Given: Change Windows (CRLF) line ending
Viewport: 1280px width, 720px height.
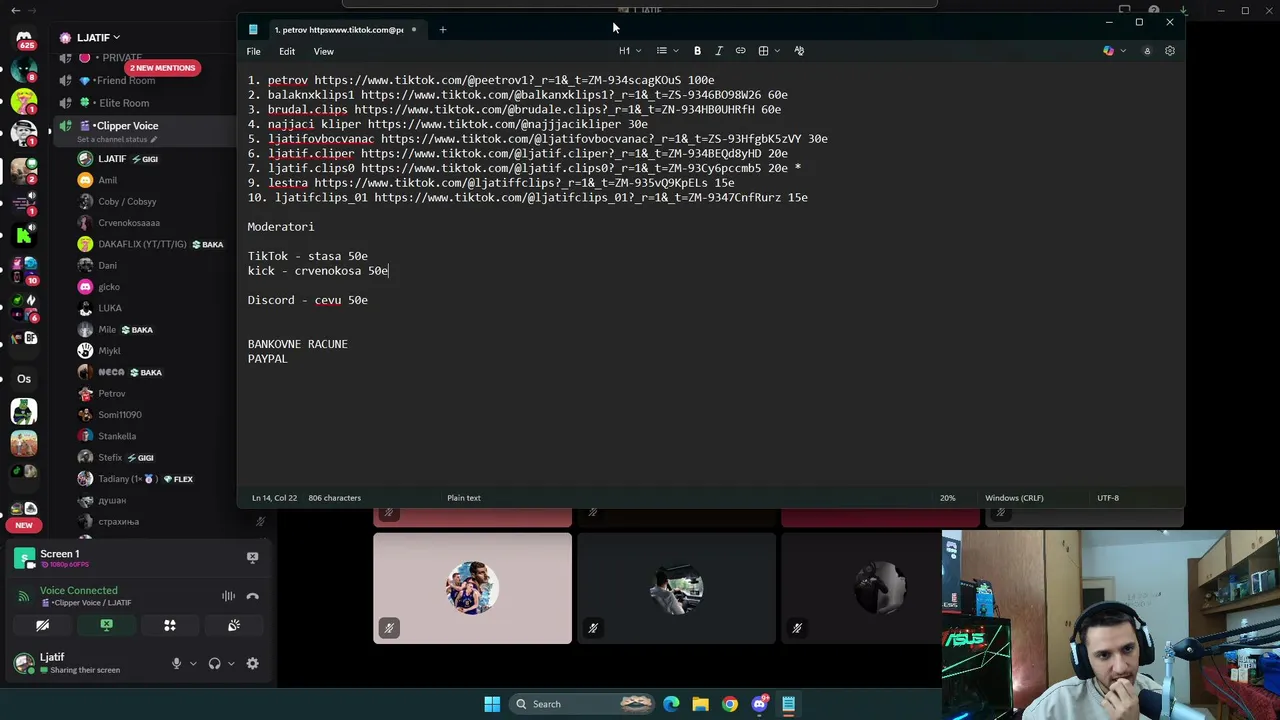Looking at the screenshot, I should pos(1014,498).
